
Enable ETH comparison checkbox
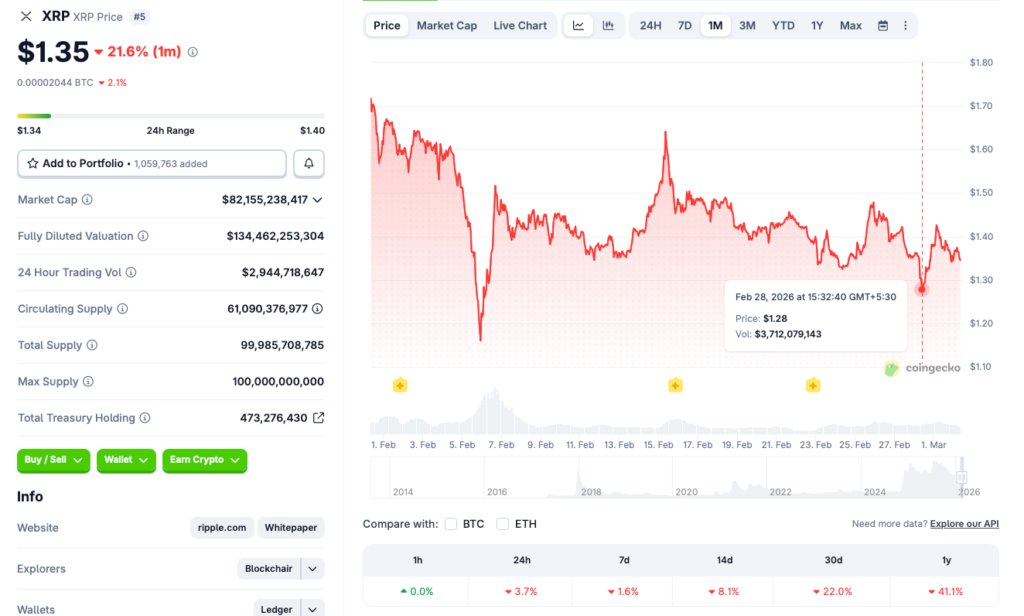(503, 524)
